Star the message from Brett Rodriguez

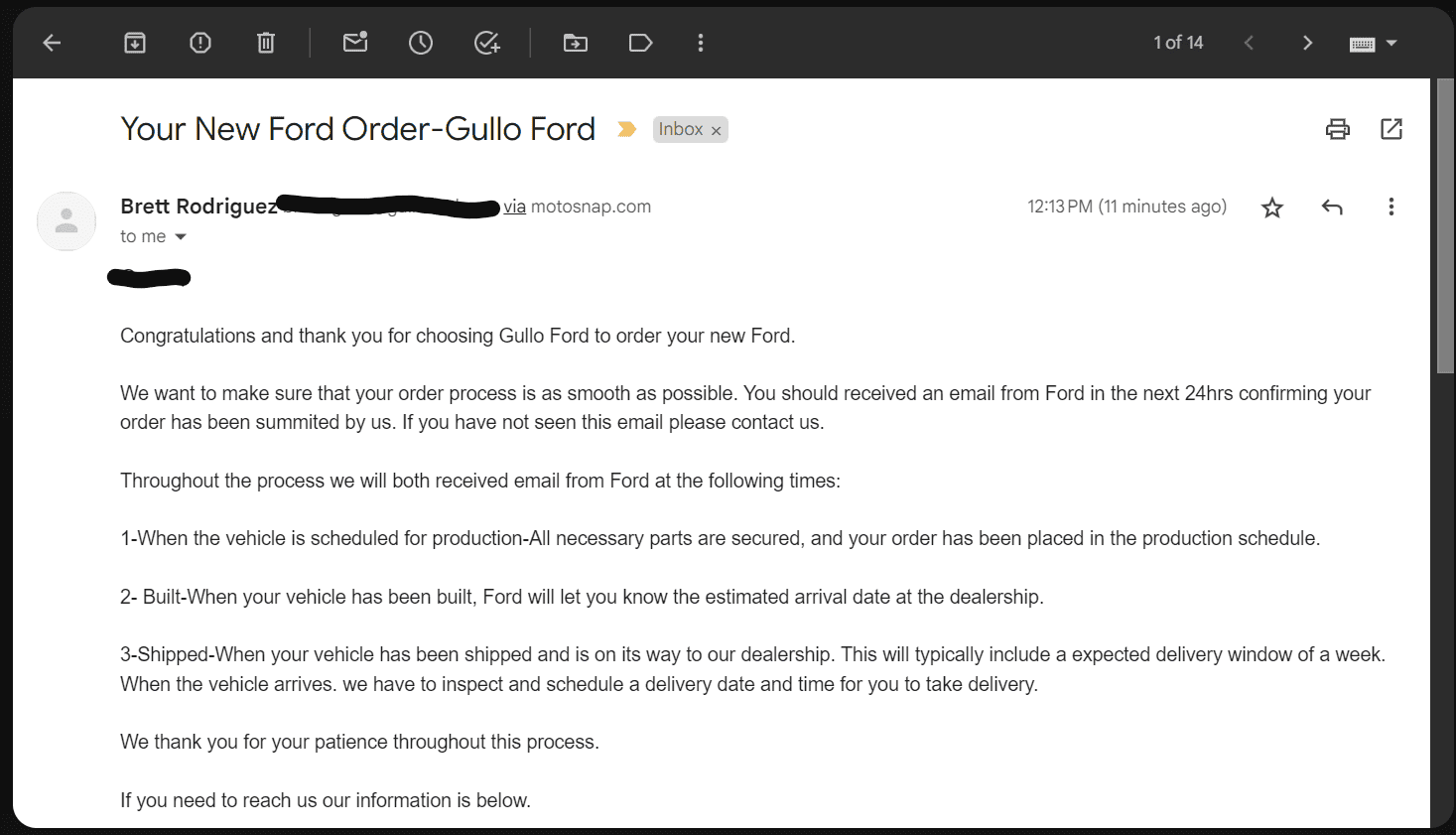click(1272, 208)
